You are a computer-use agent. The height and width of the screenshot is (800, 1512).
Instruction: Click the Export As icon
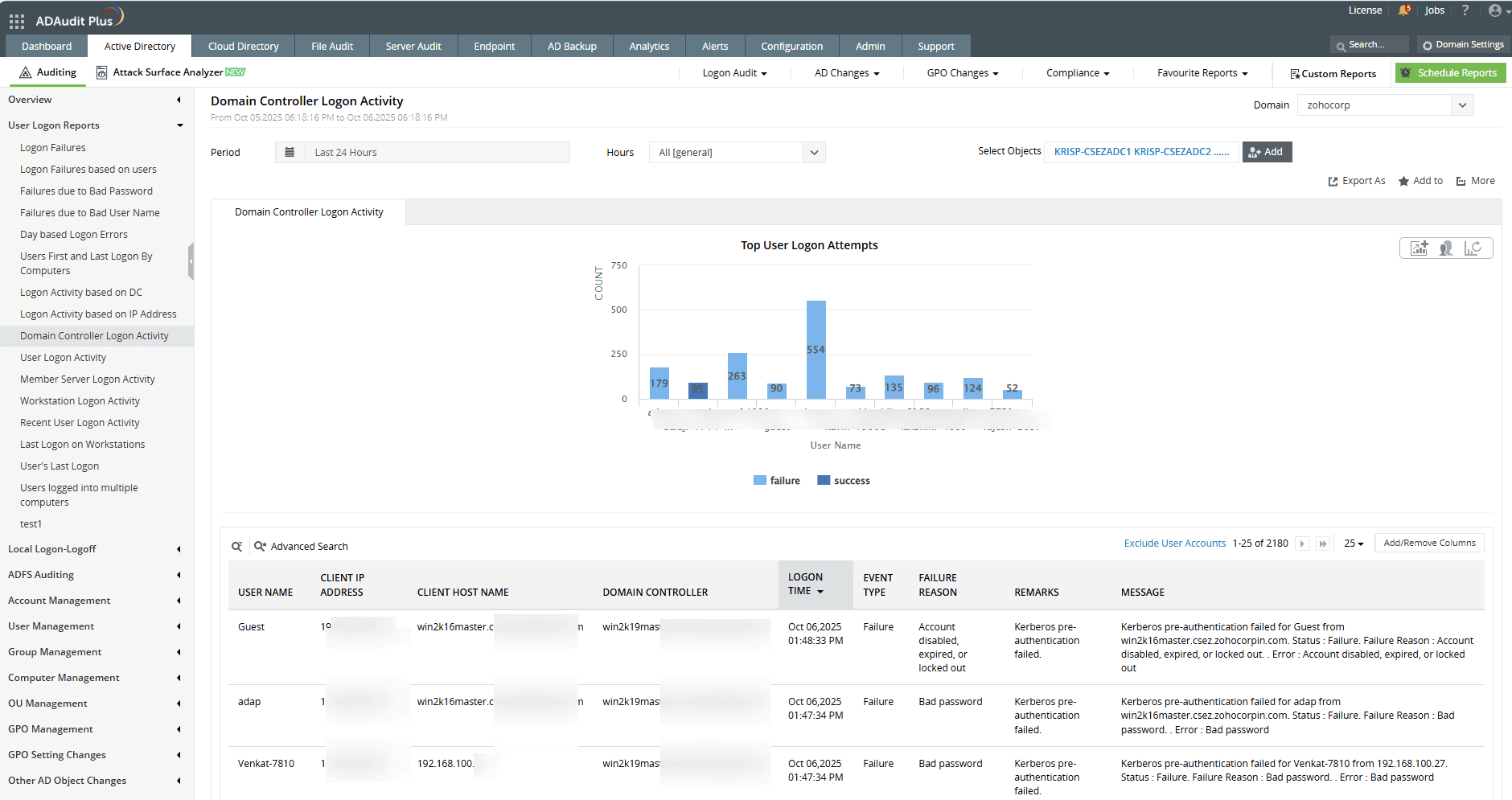click(1333, 180)
